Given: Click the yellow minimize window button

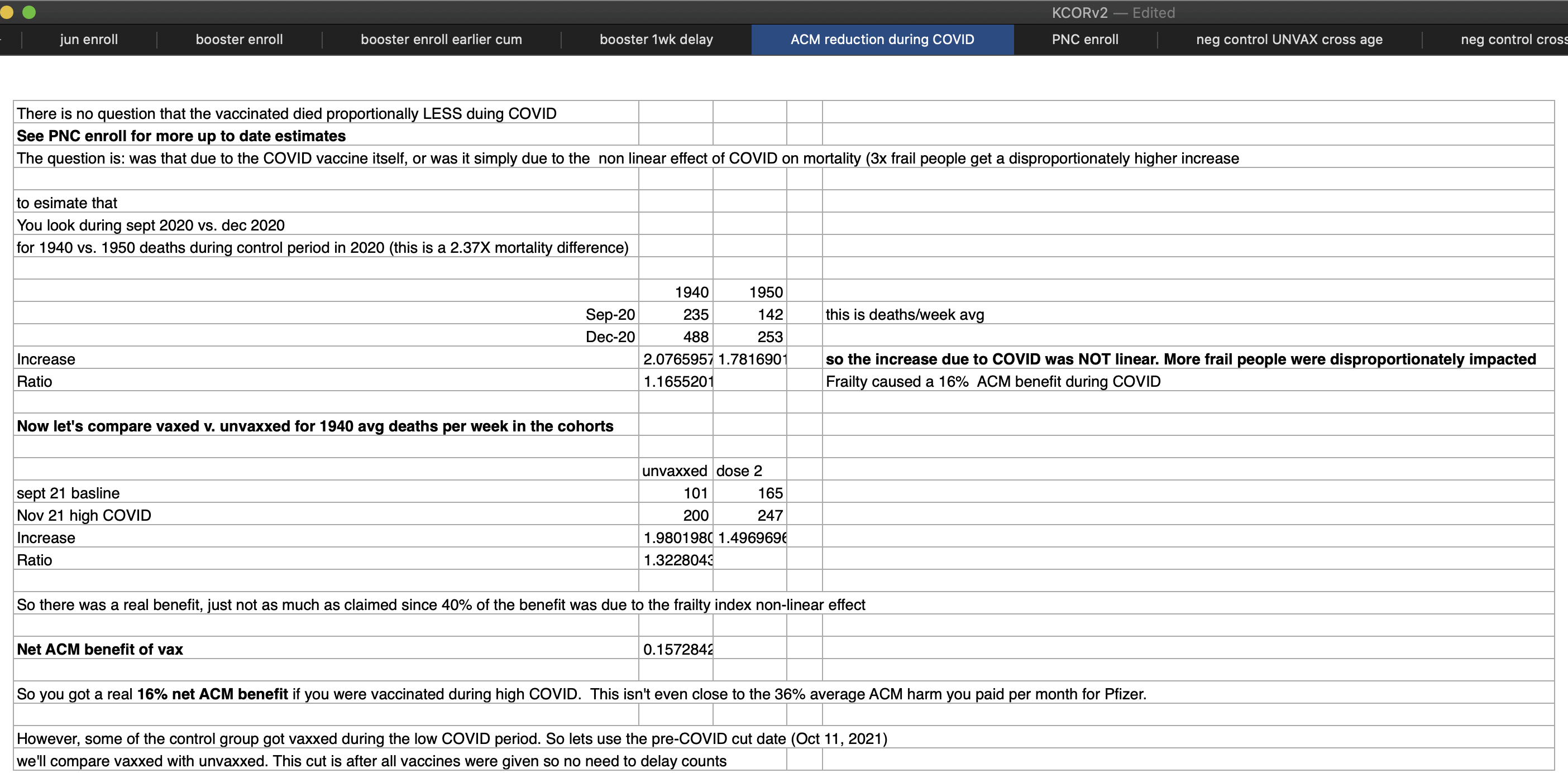Looking at the screenshot, I should 7,12.
